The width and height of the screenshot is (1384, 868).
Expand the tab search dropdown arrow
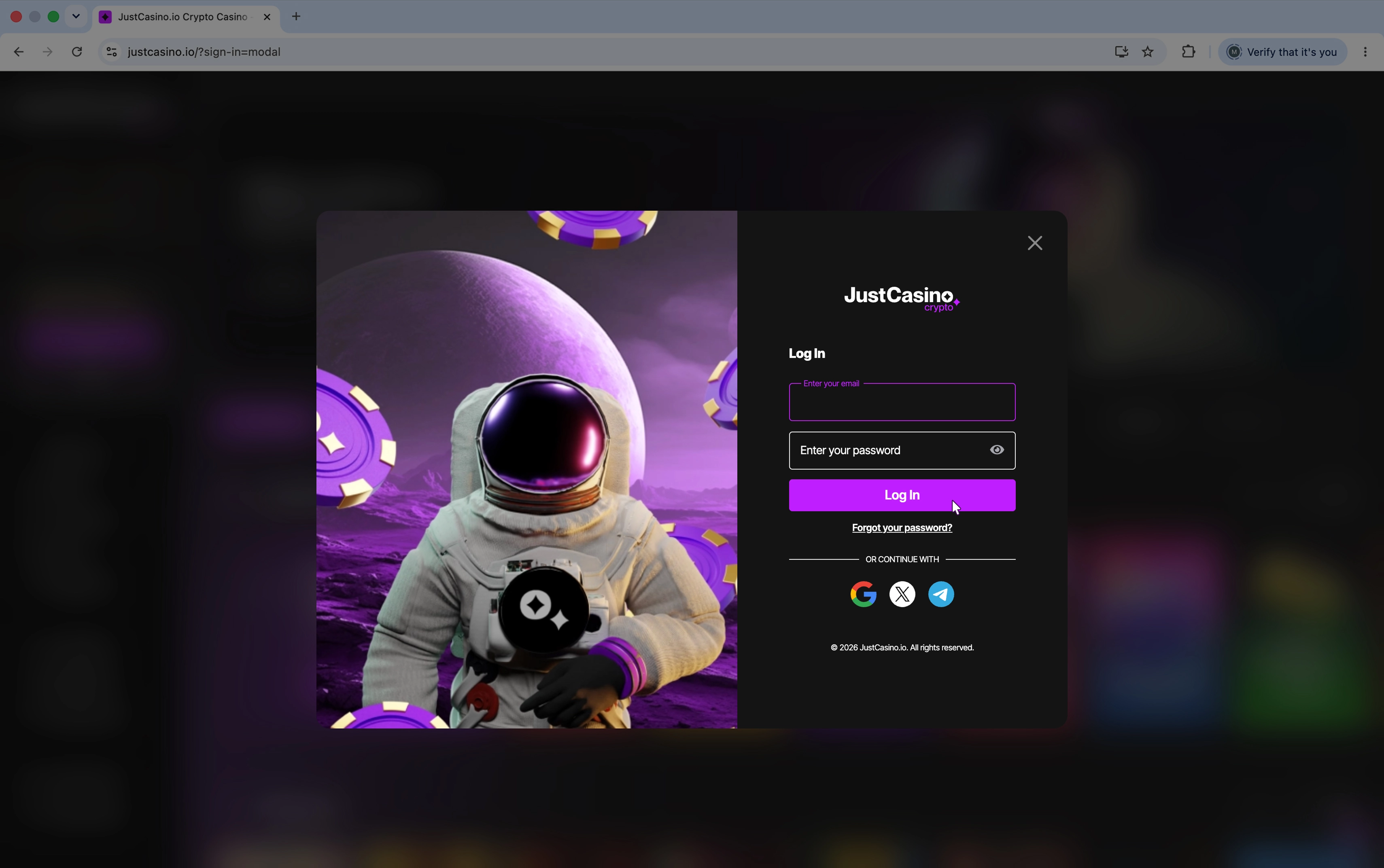click(76, 16)
